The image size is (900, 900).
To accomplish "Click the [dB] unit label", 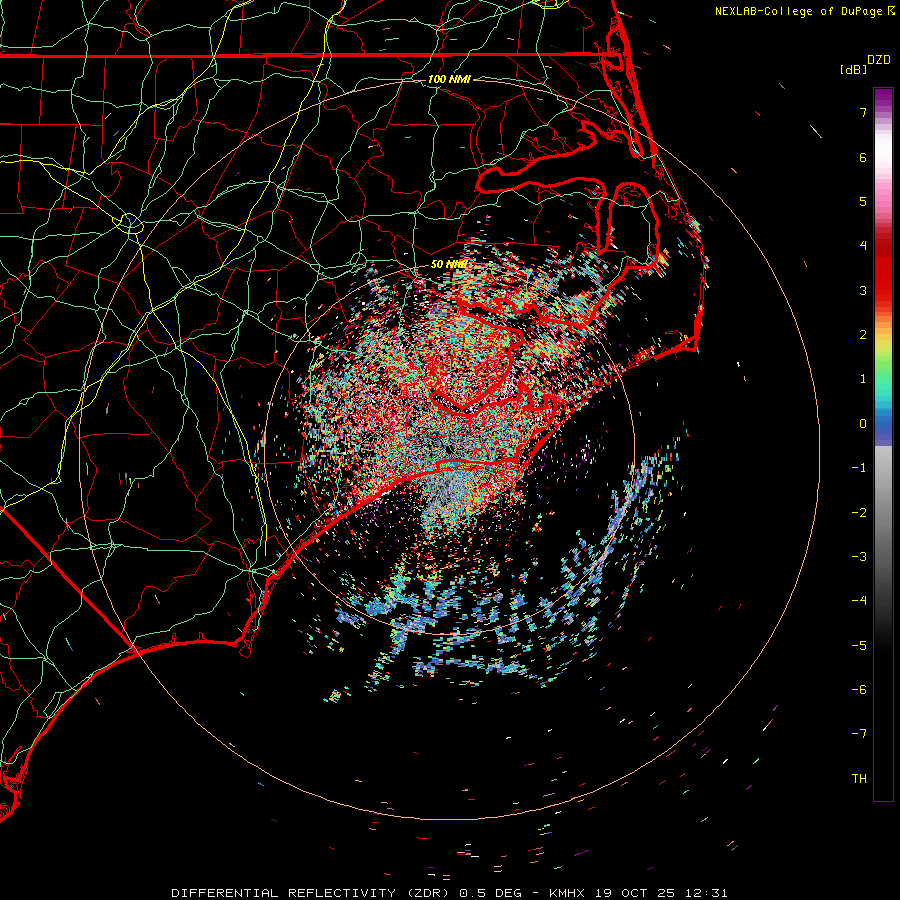I will coord(853,69).
